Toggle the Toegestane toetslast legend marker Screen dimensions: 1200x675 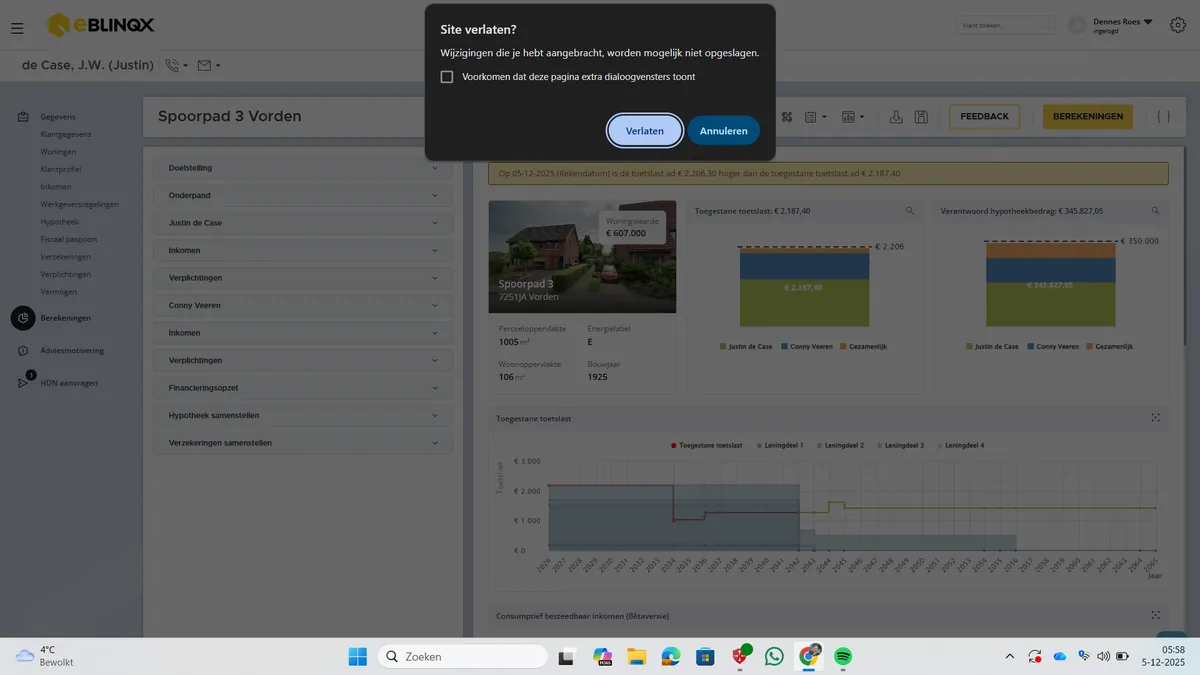tap(674, 445)
